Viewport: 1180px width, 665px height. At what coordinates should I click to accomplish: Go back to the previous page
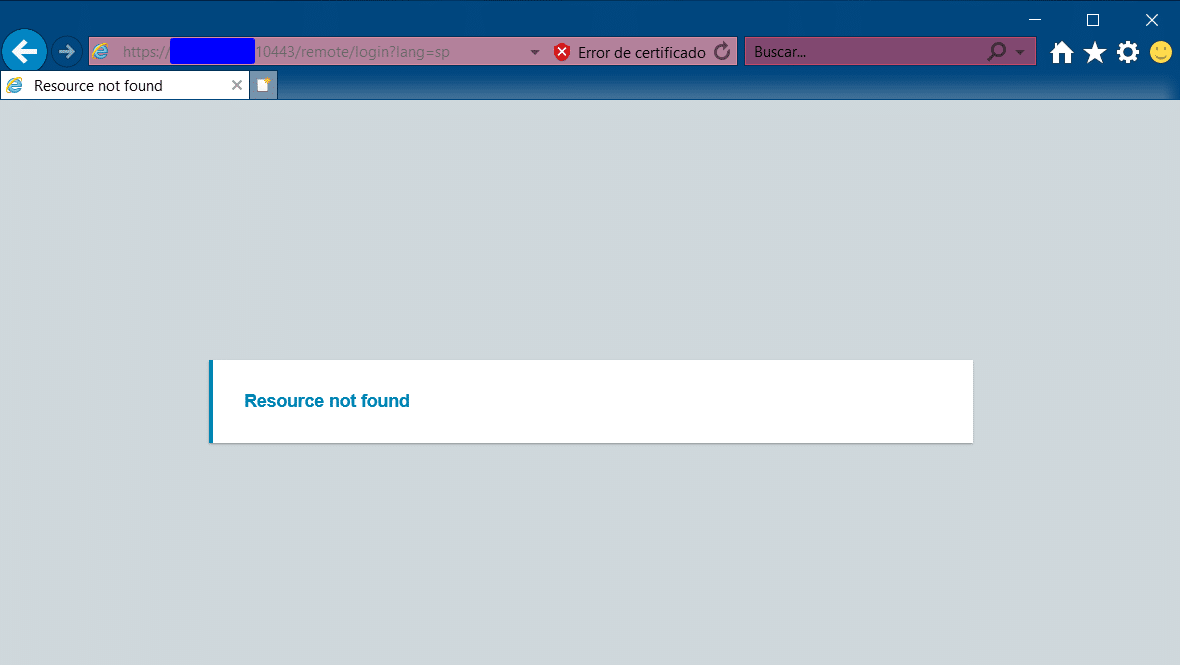pos(24,52)
